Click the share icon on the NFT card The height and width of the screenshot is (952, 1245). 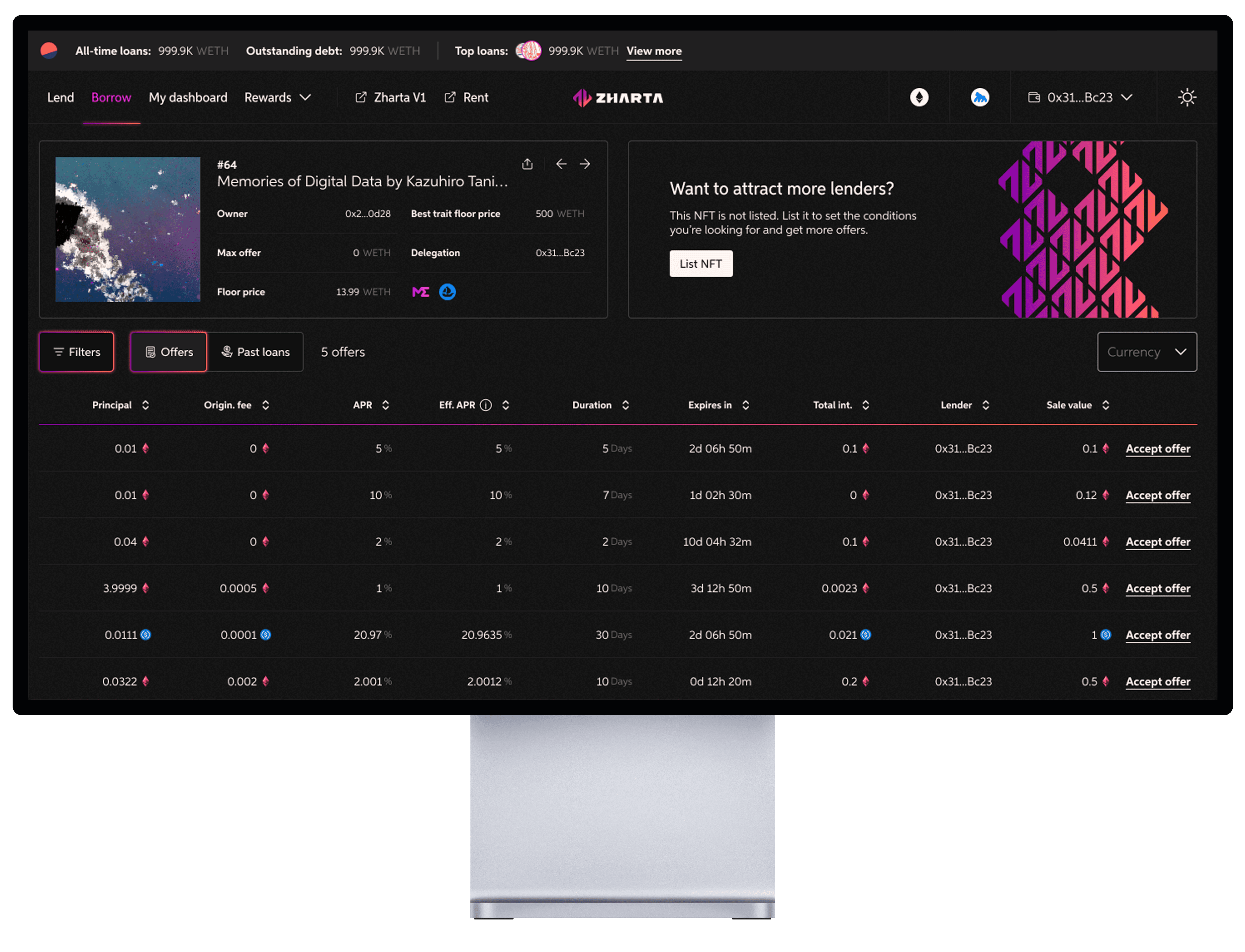[x=527, y=164]
